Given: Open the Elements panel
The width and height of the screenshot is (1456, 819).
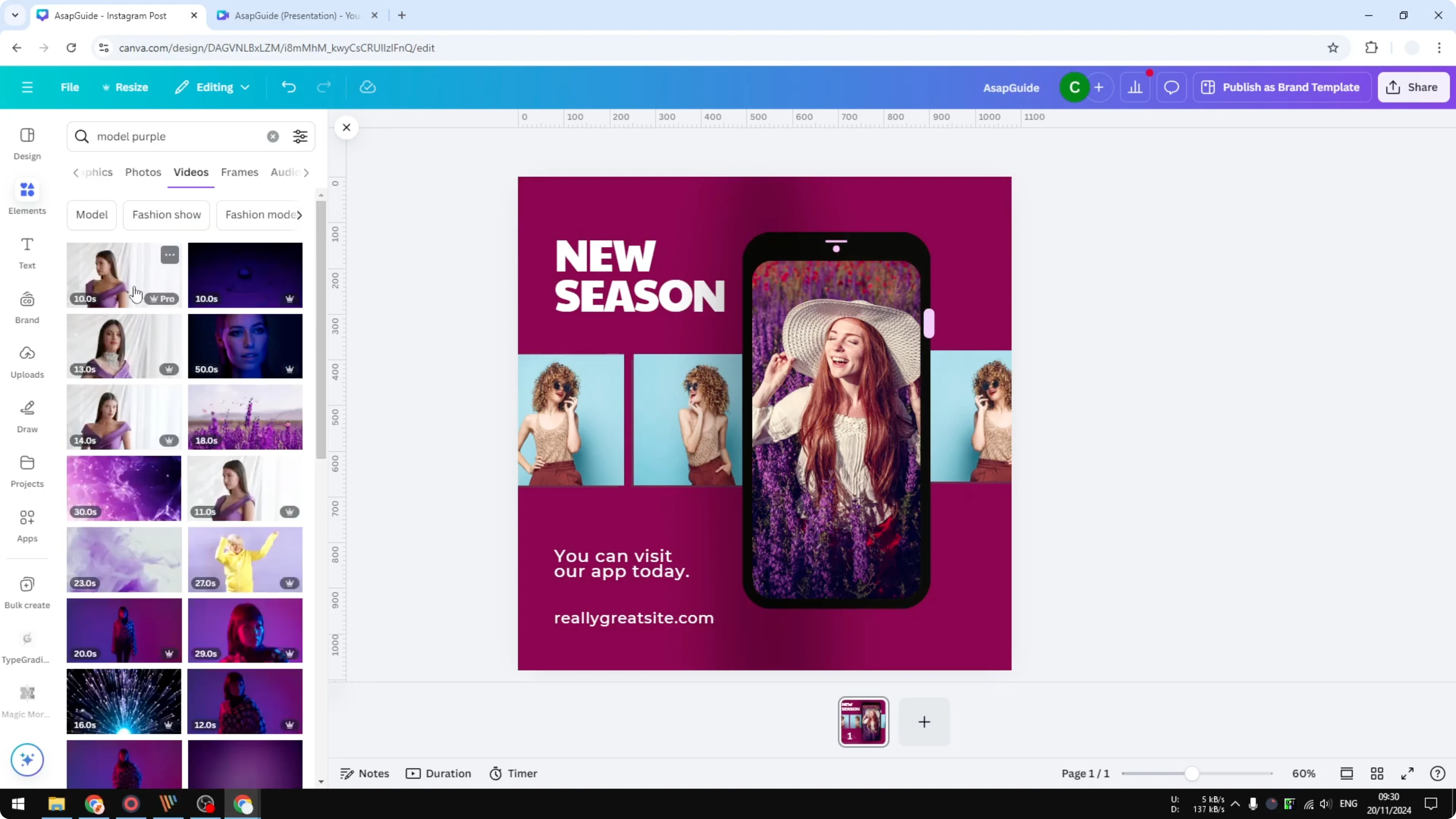Looking at the screenshot, I should pyautogui.click(x=27, y=197).
